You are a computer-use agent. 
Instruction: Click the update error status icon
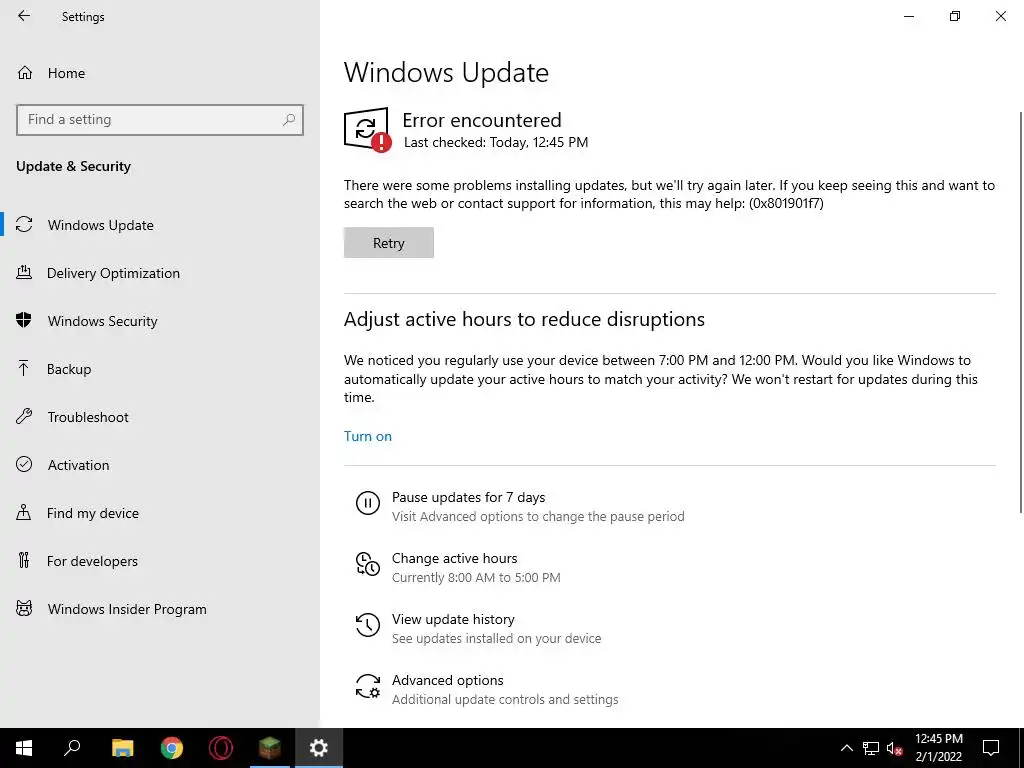point(367,129)
